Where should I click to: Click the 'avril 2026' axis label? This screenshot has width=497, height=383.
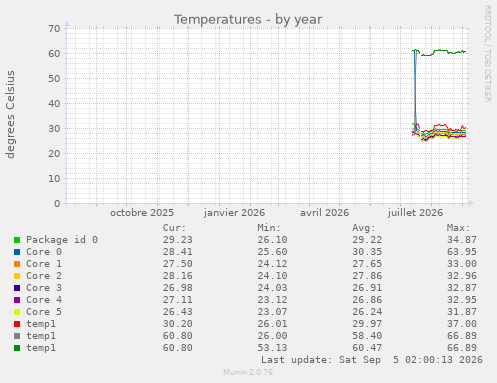(325, 213)
